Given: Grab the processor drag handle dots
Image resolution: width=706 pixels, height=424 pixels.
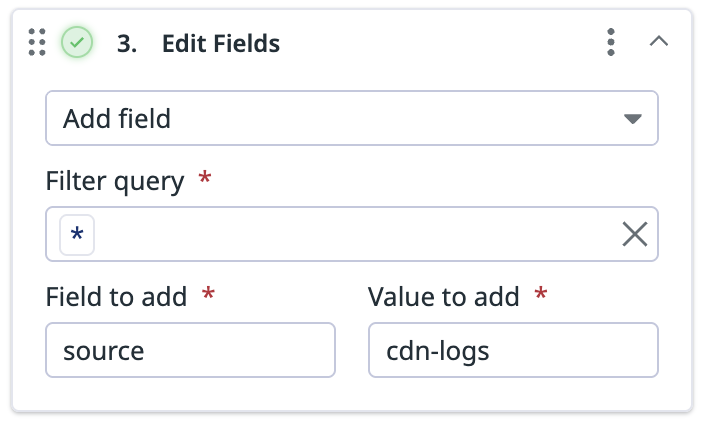Looking at the screenshot, I should 37,42.
